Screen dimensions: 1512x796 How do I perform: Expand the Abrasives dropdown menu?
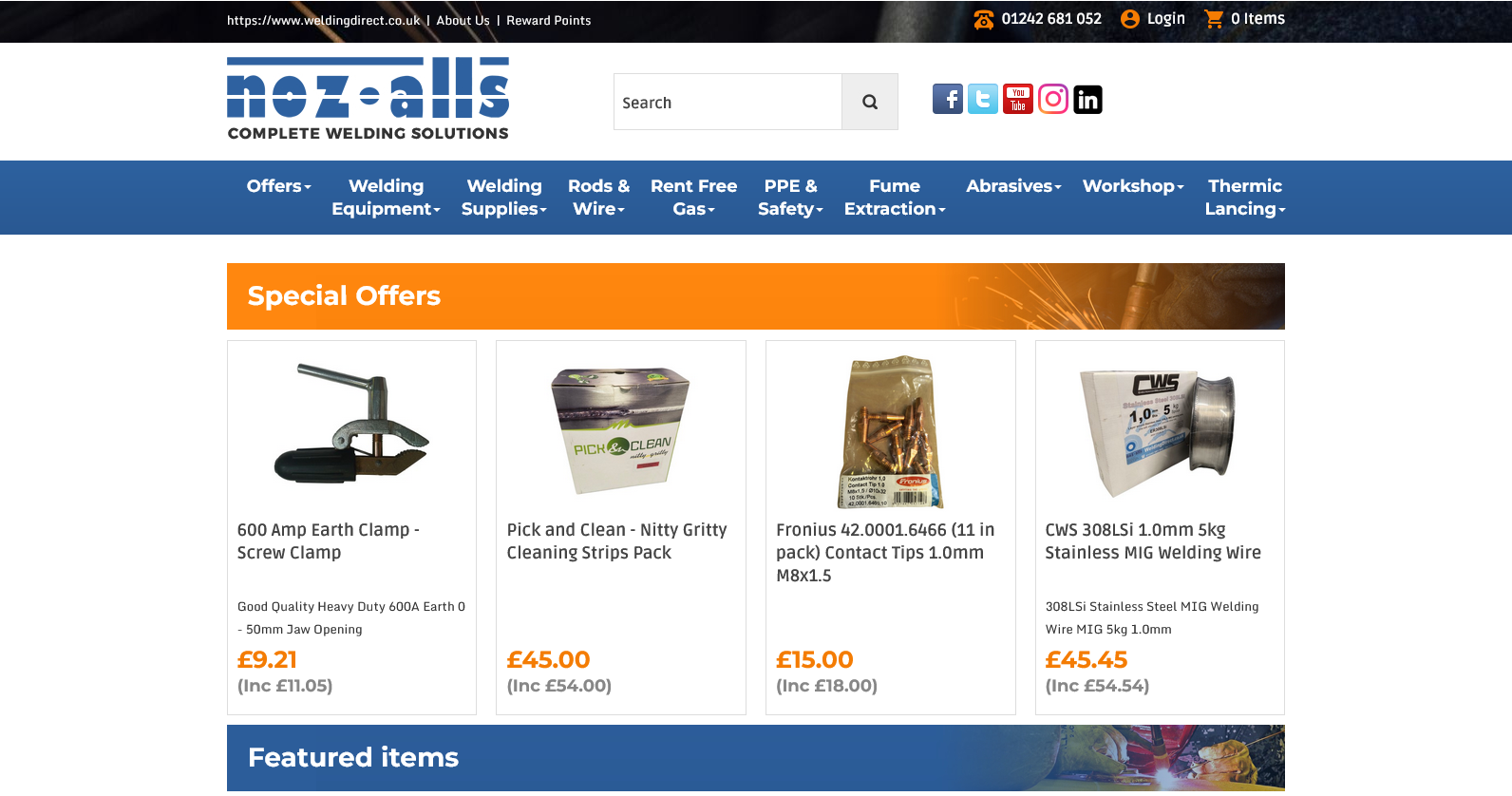[x=1013, y=186]
